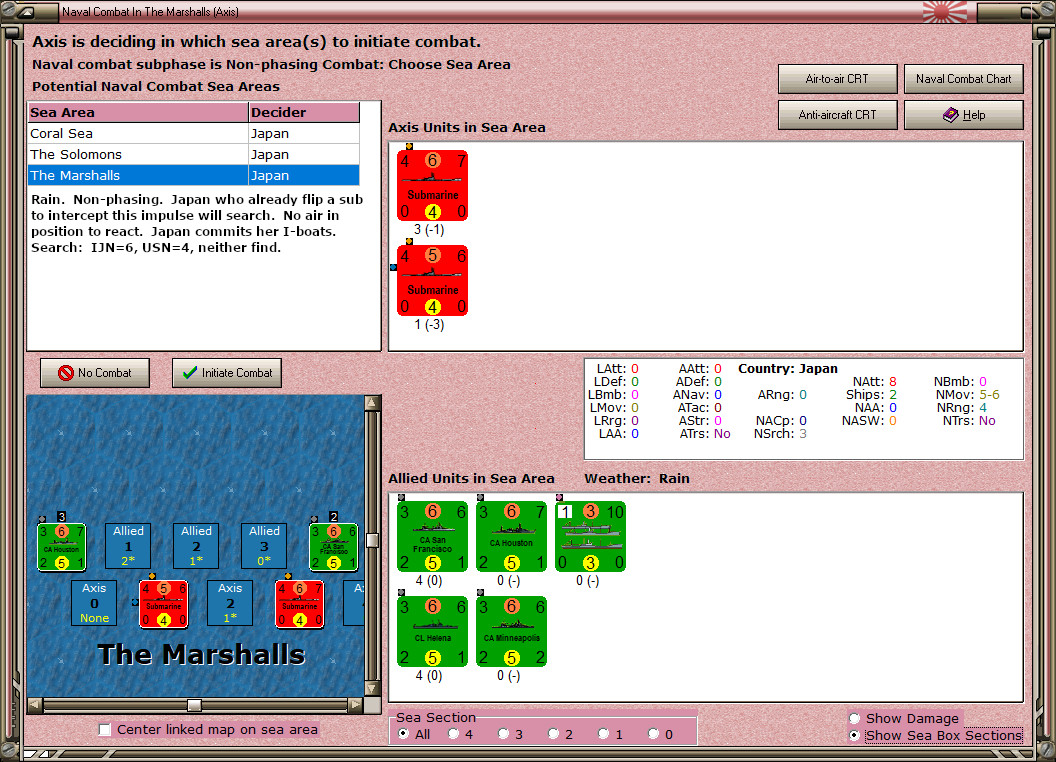This screenshot has width=1056, height=762.
Task: Switch to Show Damage option
Action: coord(855,718)
